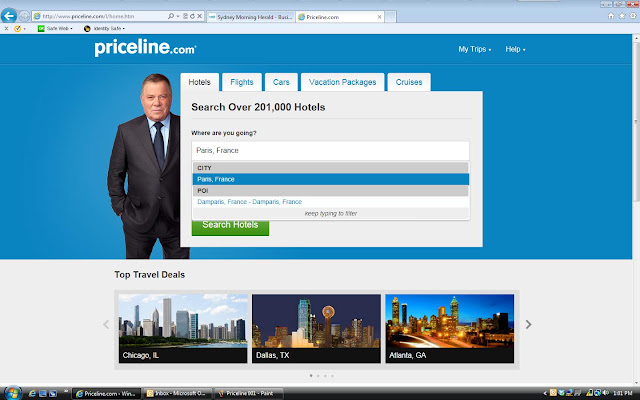Launch Internet Explorer from quick launch

click(x=32, y=394)
